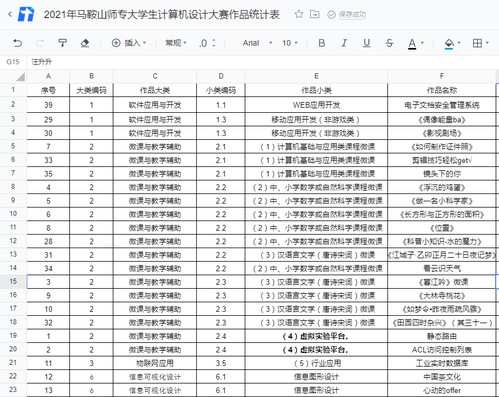Image resolution: width=499 pixels, height=397 pixels.
Task: Click the clear format eraser icon
Action: 85,43
